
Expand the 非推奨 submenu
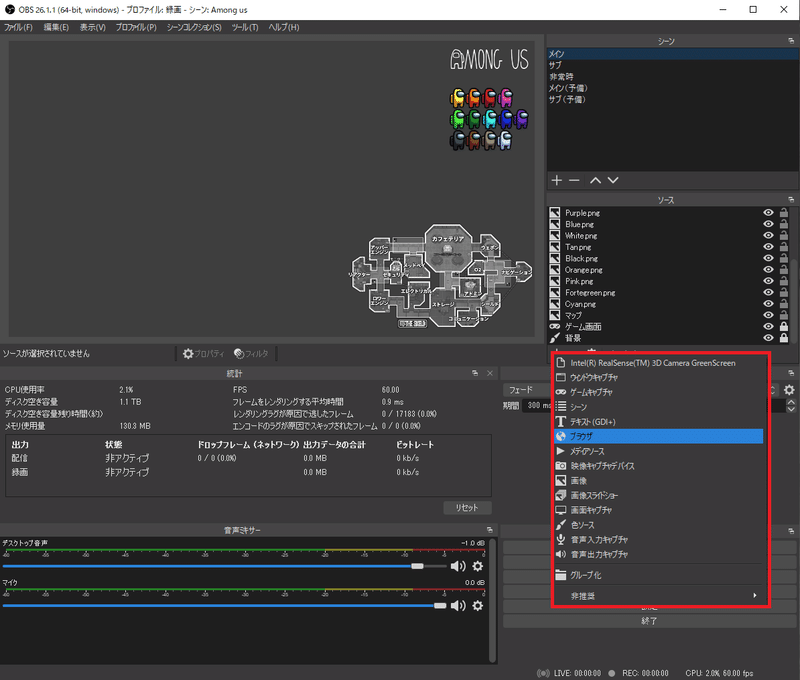659,596
